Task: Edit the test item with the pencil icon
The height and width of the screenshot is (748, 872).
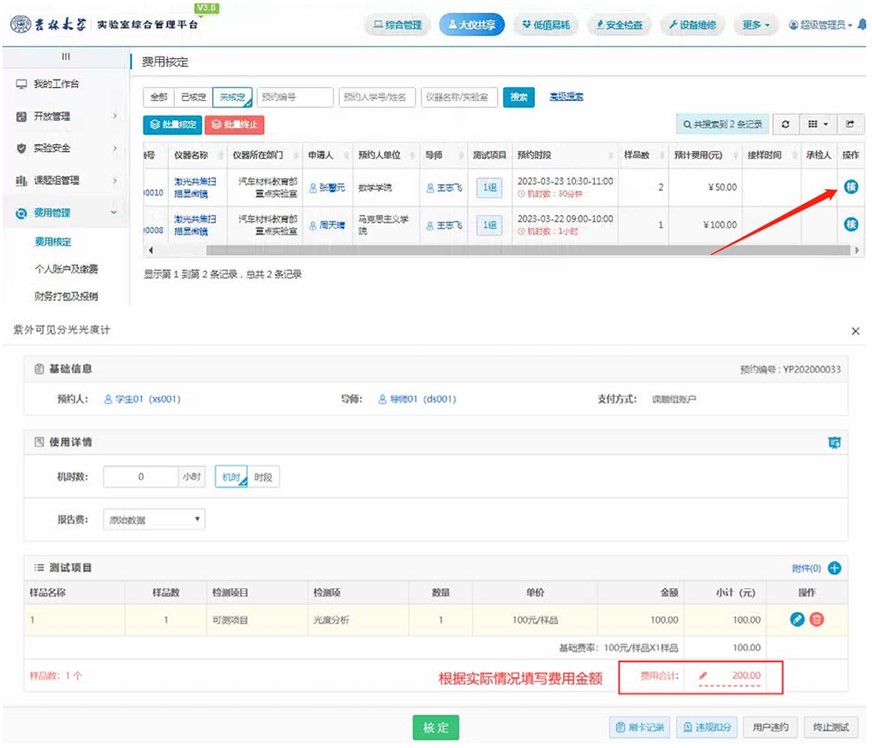Action: coord(797,619)
